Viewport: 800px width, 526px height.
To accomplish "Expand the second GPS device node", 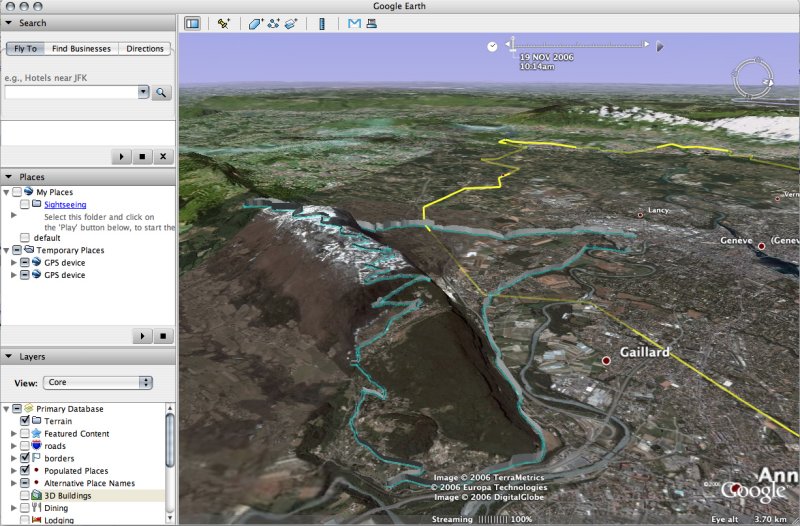I will (x=14, y=274).
